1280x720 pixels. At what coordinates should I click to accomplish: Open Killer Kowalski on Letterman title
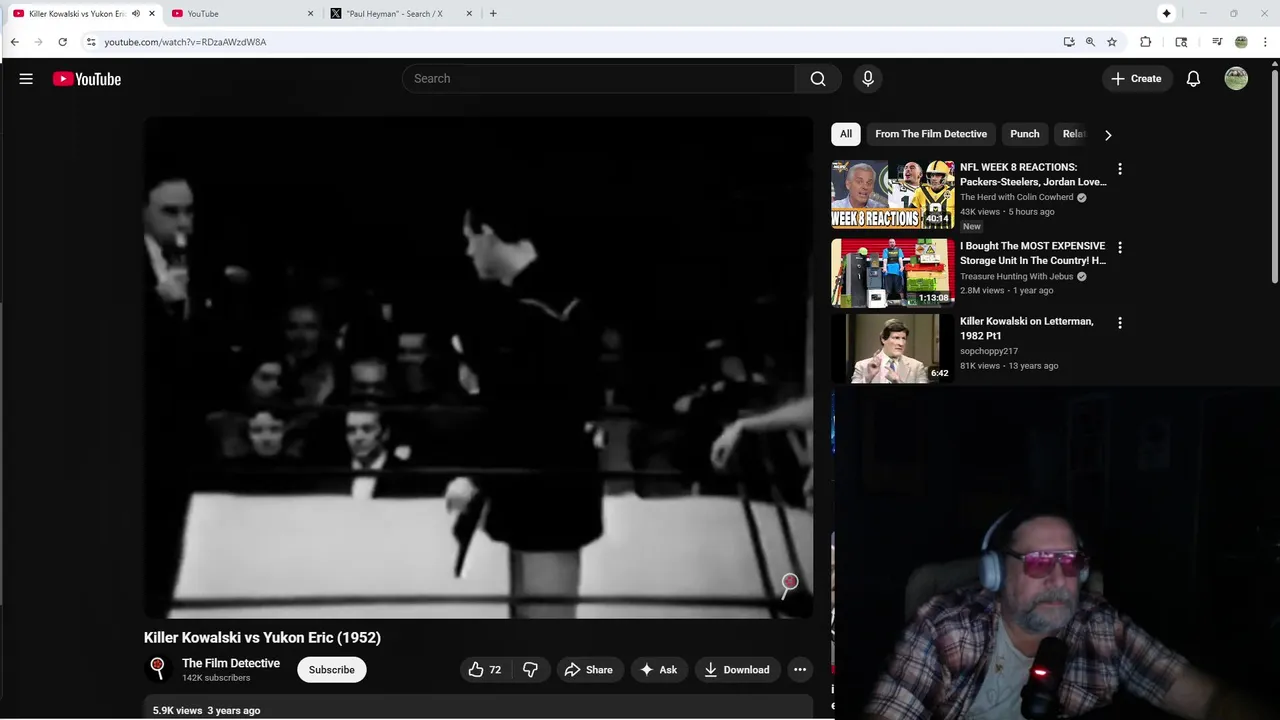point(1027,328)
